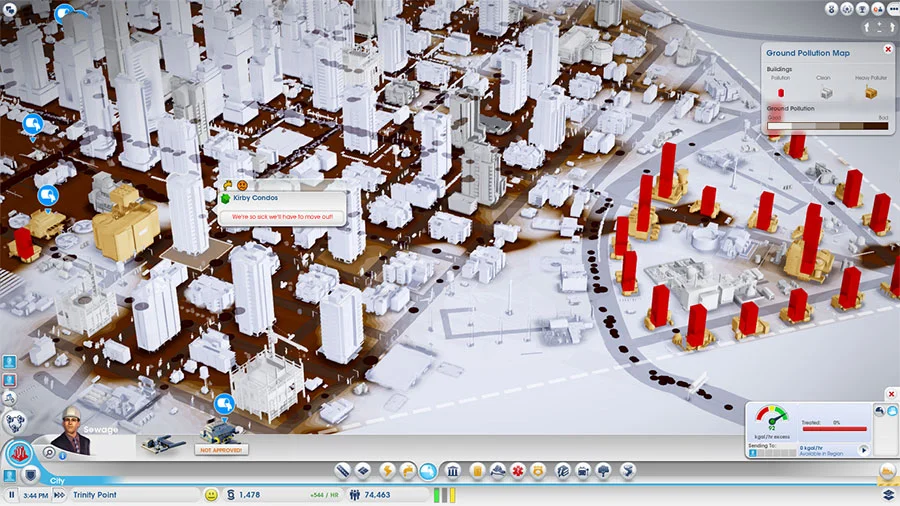
Task: Open the Education menu icon
Action: (x=562, y=471)
